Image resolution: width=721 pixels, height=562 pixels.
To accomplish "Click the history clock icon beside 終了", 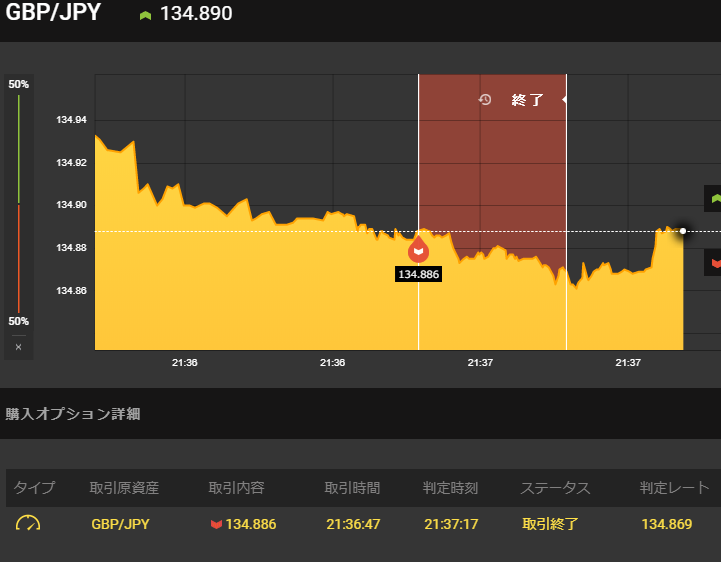I will [485, 99].
